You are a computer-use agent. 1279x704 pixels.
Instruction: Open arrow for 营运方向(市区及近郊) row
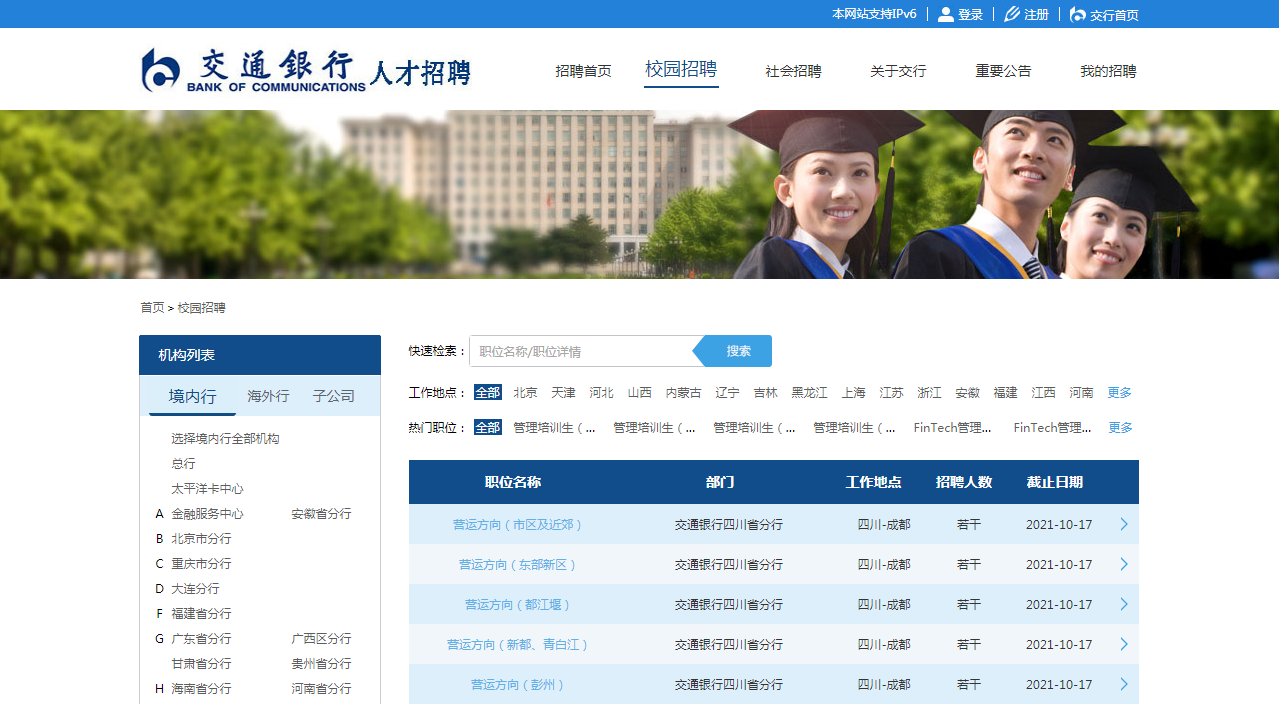coord(1124,524)
